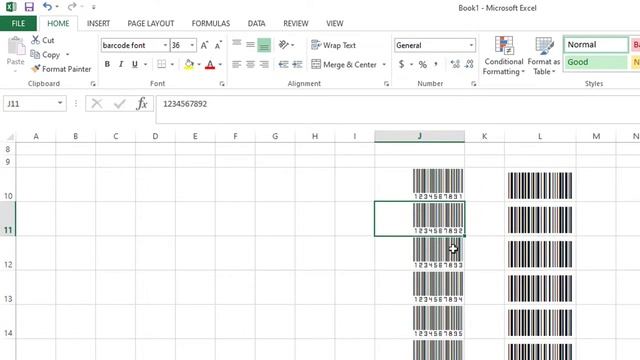Toggle the highlighted Bottom Align icon
This screenshot has width=640, height=360.
[x=264, y=45]
